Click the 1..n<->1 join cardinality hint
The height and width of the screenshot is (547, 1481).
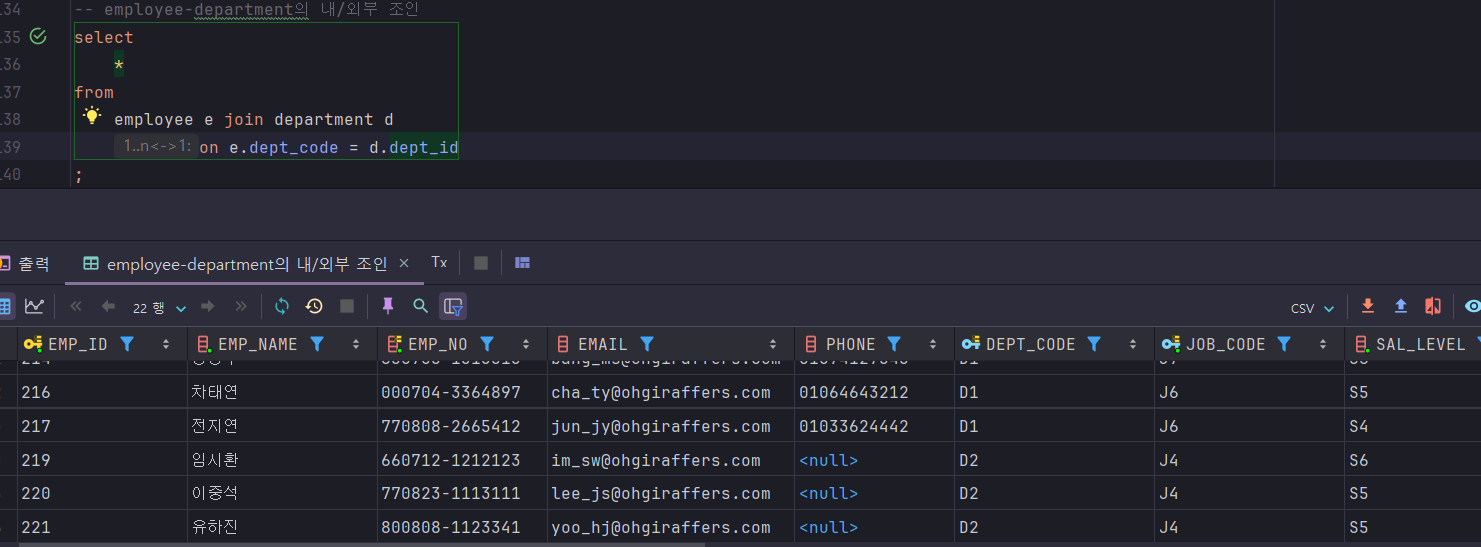(157, 147)
